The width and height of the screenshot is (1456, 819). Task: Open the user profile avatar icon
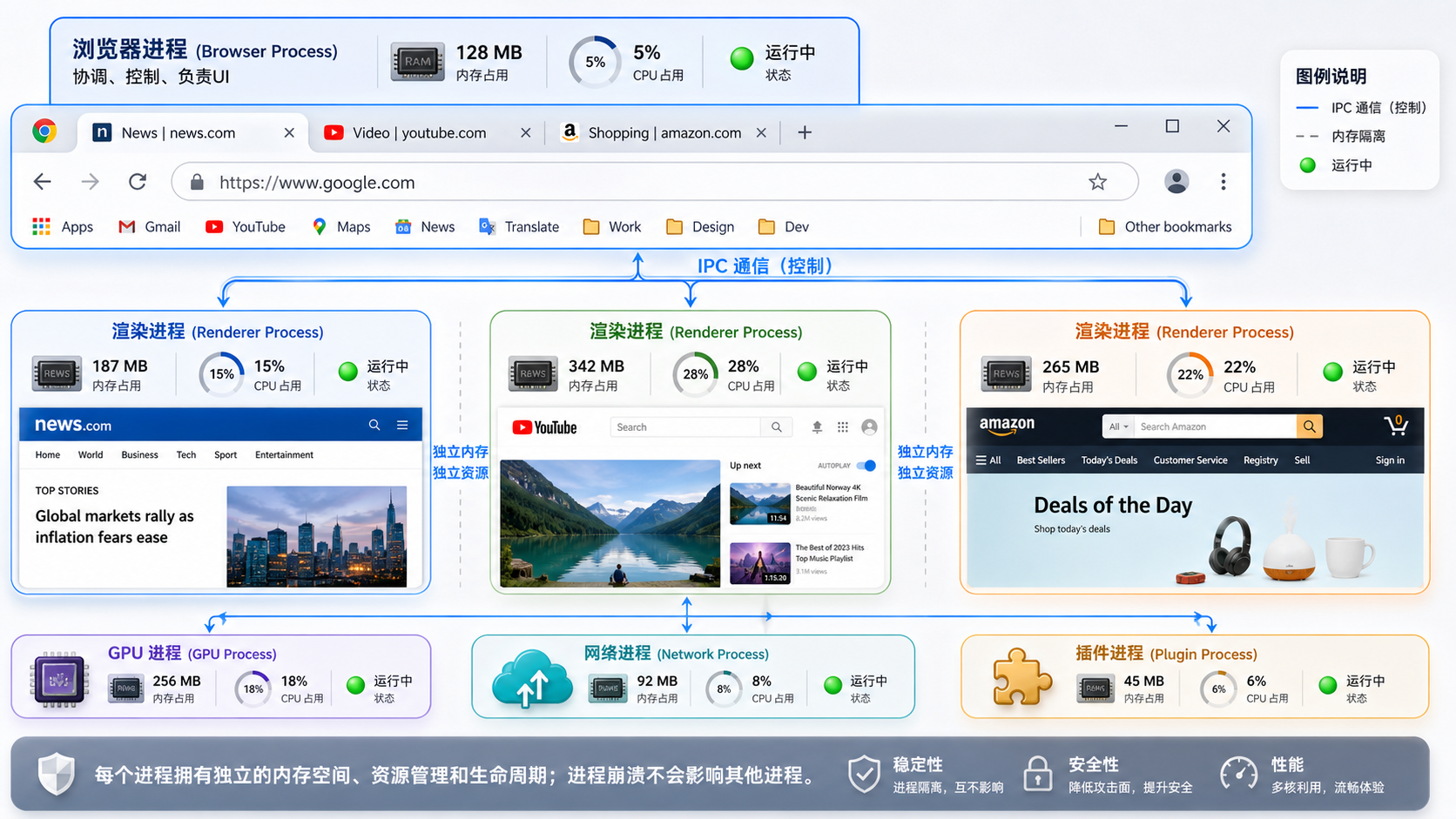[x=1176, y=181]
